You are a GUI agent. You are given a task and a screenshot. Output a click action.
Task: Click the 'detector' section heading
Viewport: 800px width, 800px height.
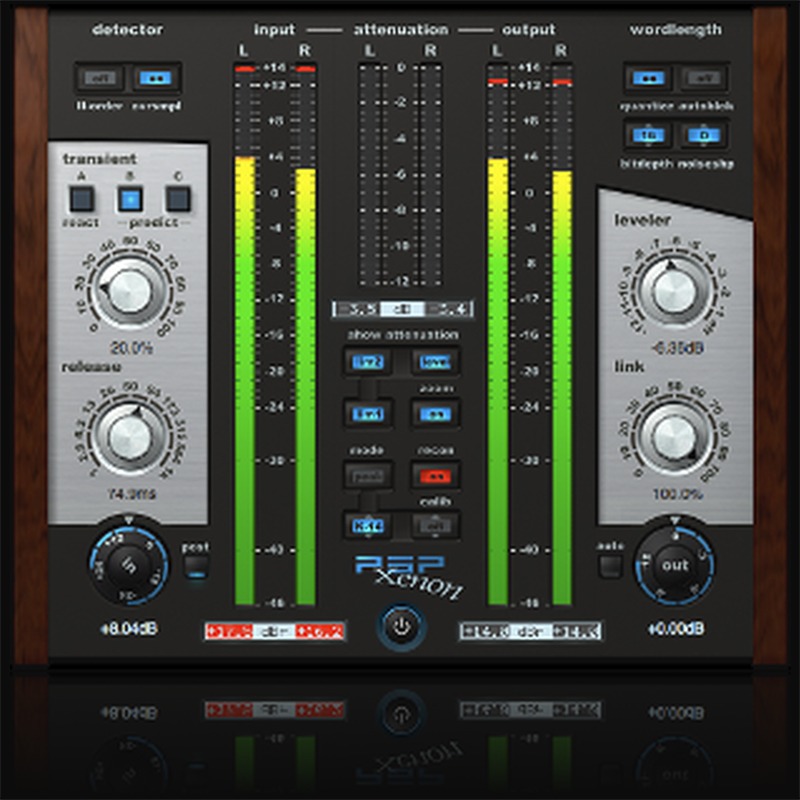tap(128, 30)
